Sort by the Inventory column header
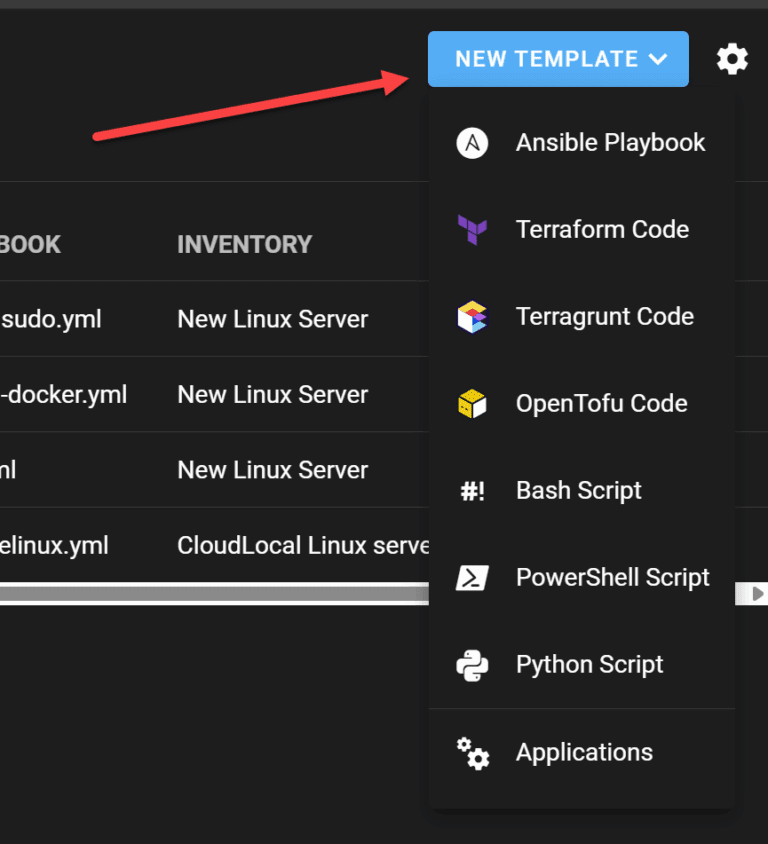This screenshot has height=844, width=768. pyautogui.click(x=244, y=244)
